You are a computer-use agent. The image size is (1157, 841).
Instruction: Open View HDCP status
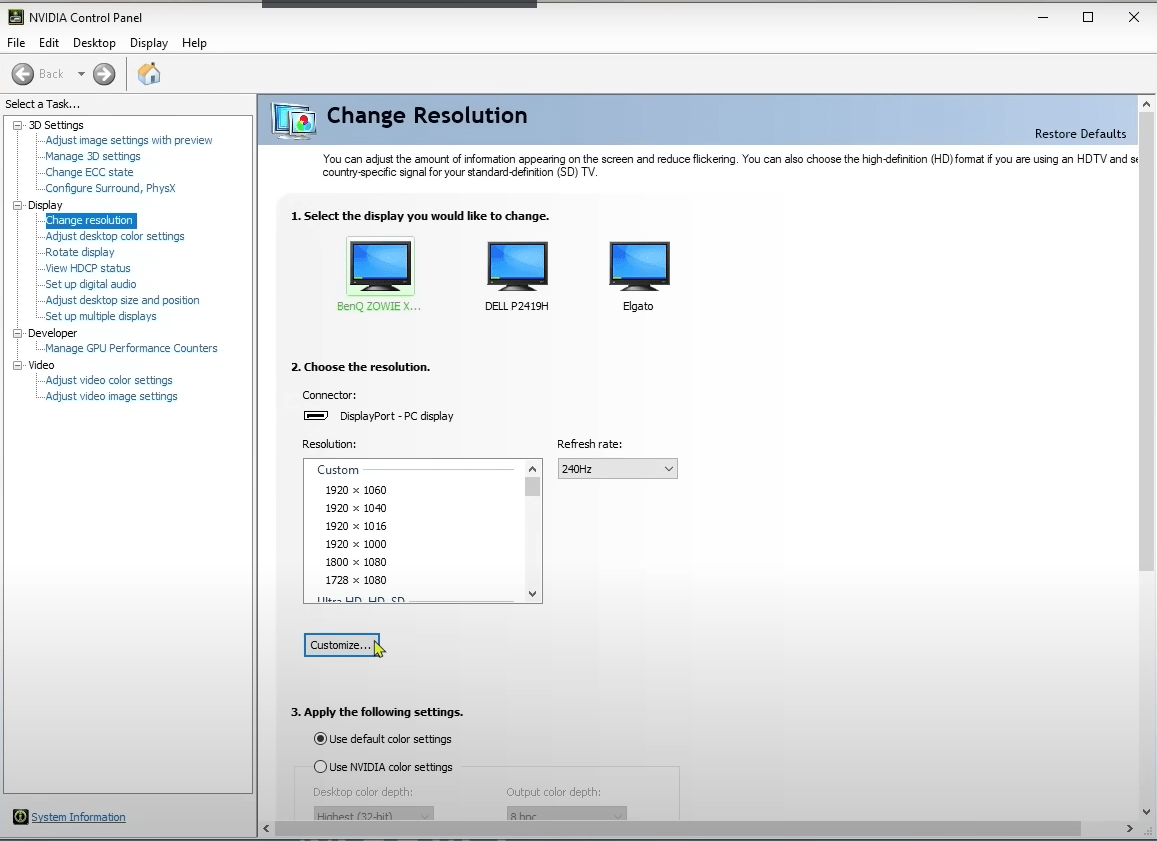(88, 268)
